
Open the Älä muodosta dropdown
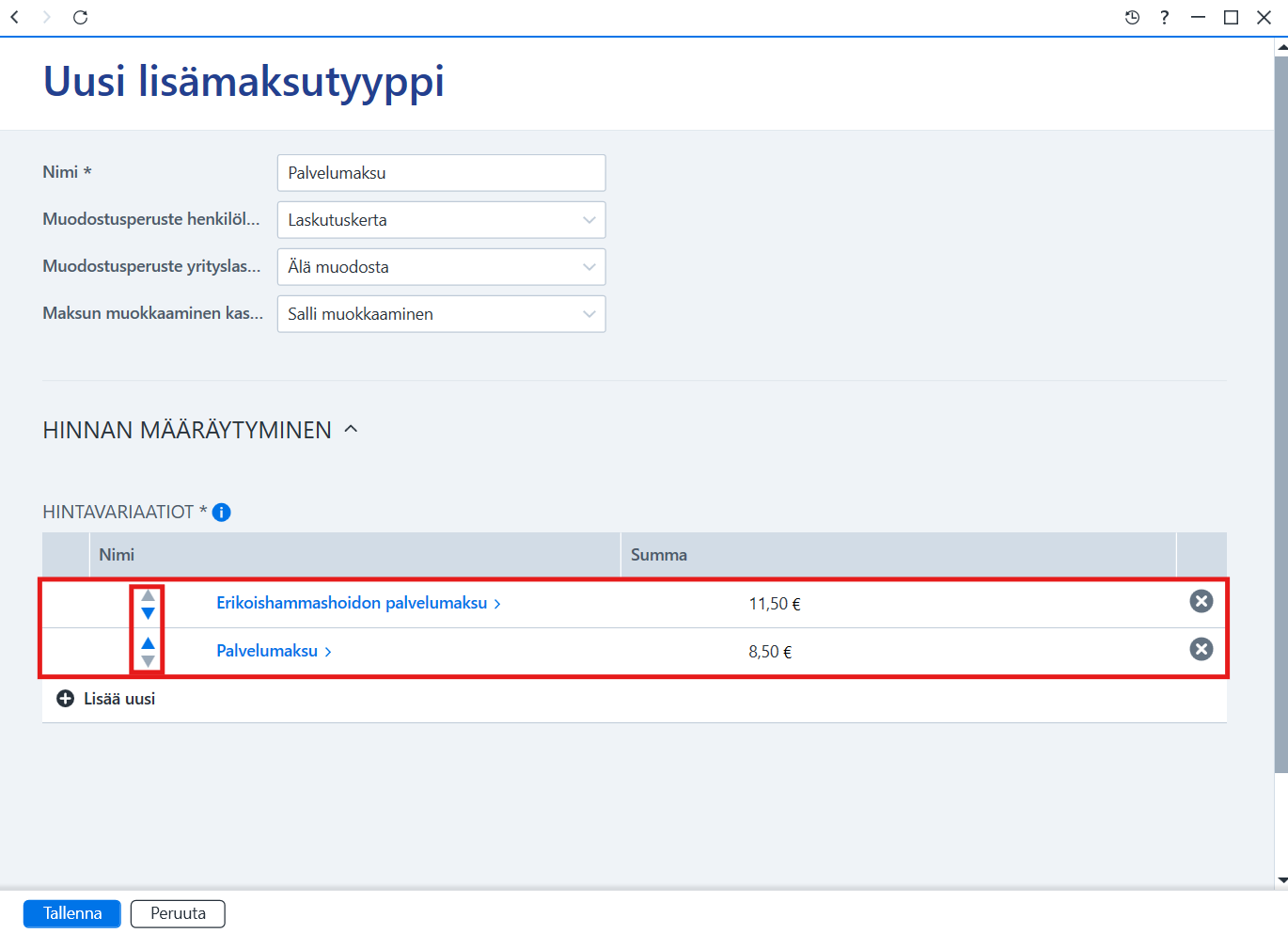[441, 267]
